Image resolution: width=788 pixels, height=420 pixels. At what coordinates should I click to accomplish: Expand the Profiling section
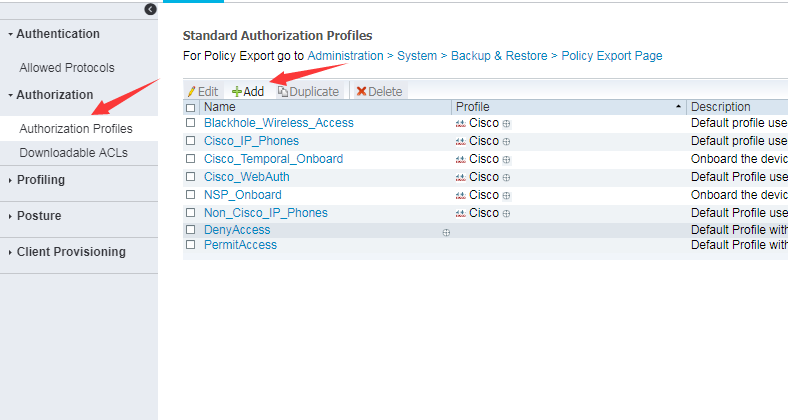[x=40, y=180]
